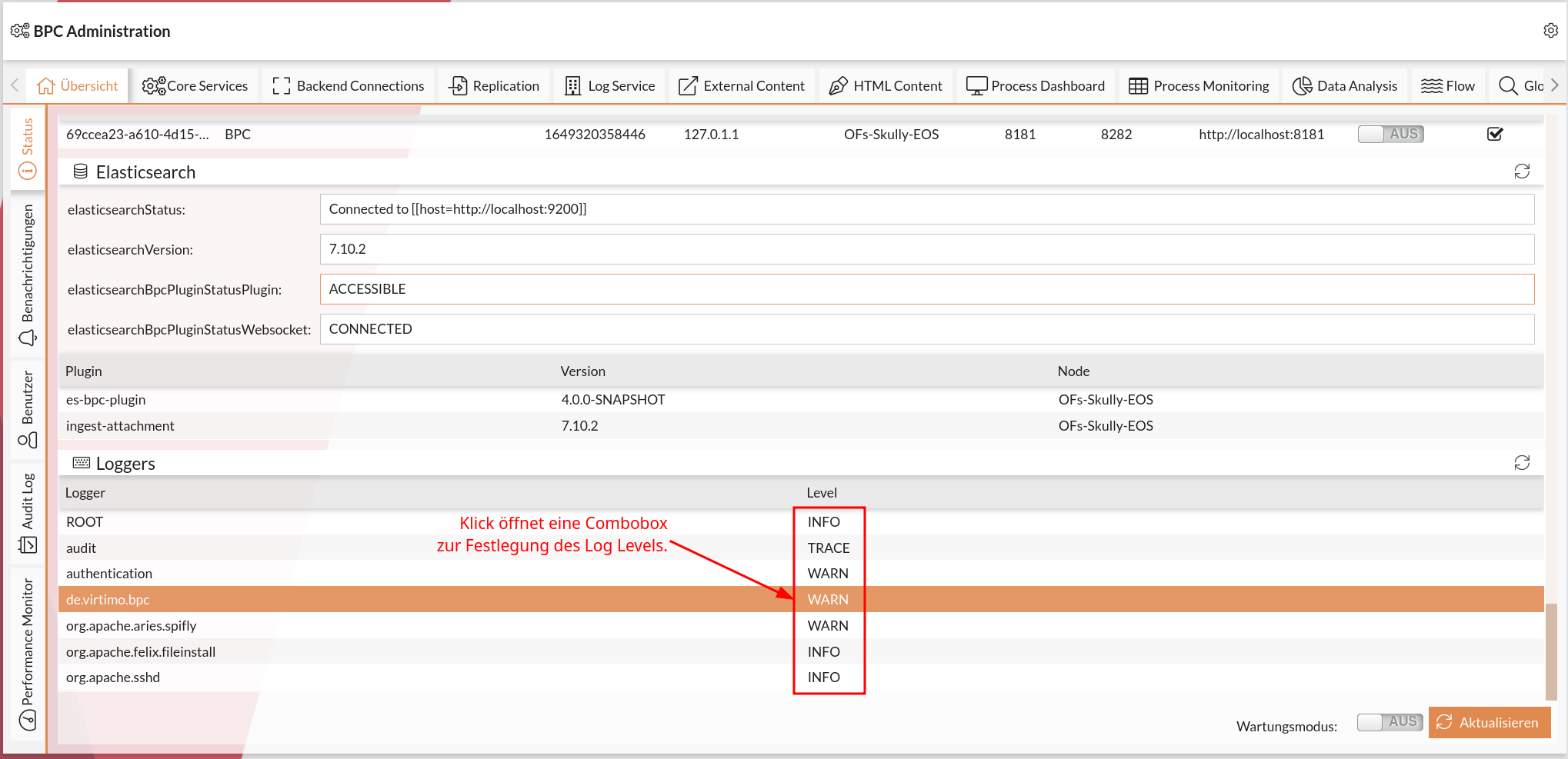Switch to the Core Services tab
1568x759 pixels.
[195, 86]
